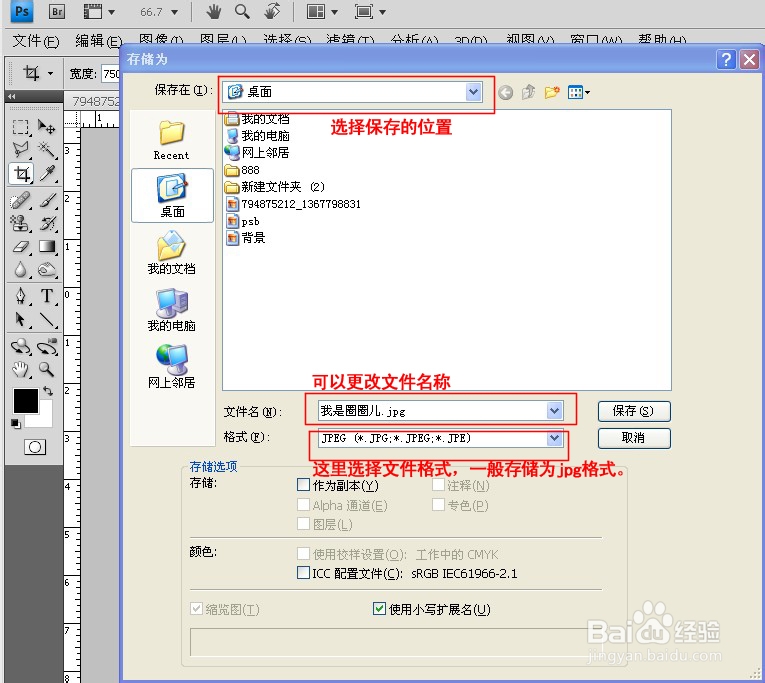765x683 pixels.
Task: Enable the 作为副本 checkbox
Action: (x=303, y=485)
